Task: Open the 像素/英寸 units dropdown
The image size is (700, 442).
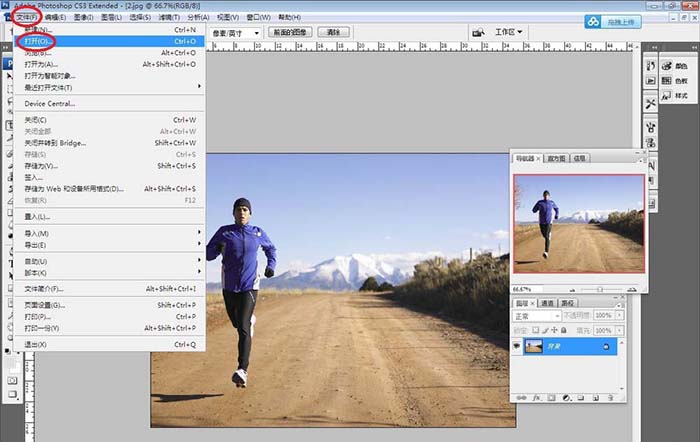Action: pyautogui.click(x=235, y=33)
